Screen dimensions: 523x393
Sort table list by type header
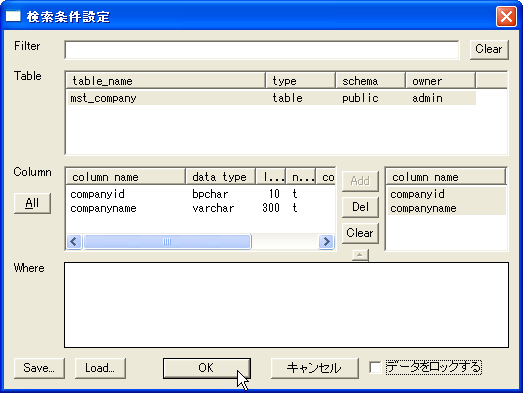[300, 81]
